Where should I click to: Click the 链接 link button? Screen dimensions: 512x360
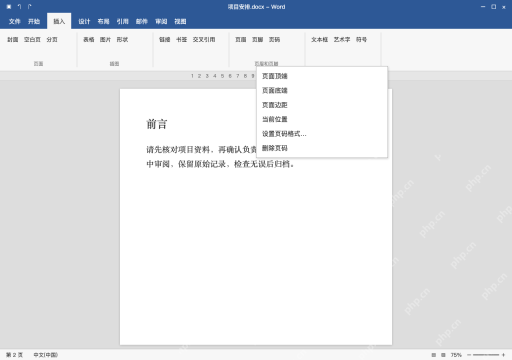(x=165, y=40)
